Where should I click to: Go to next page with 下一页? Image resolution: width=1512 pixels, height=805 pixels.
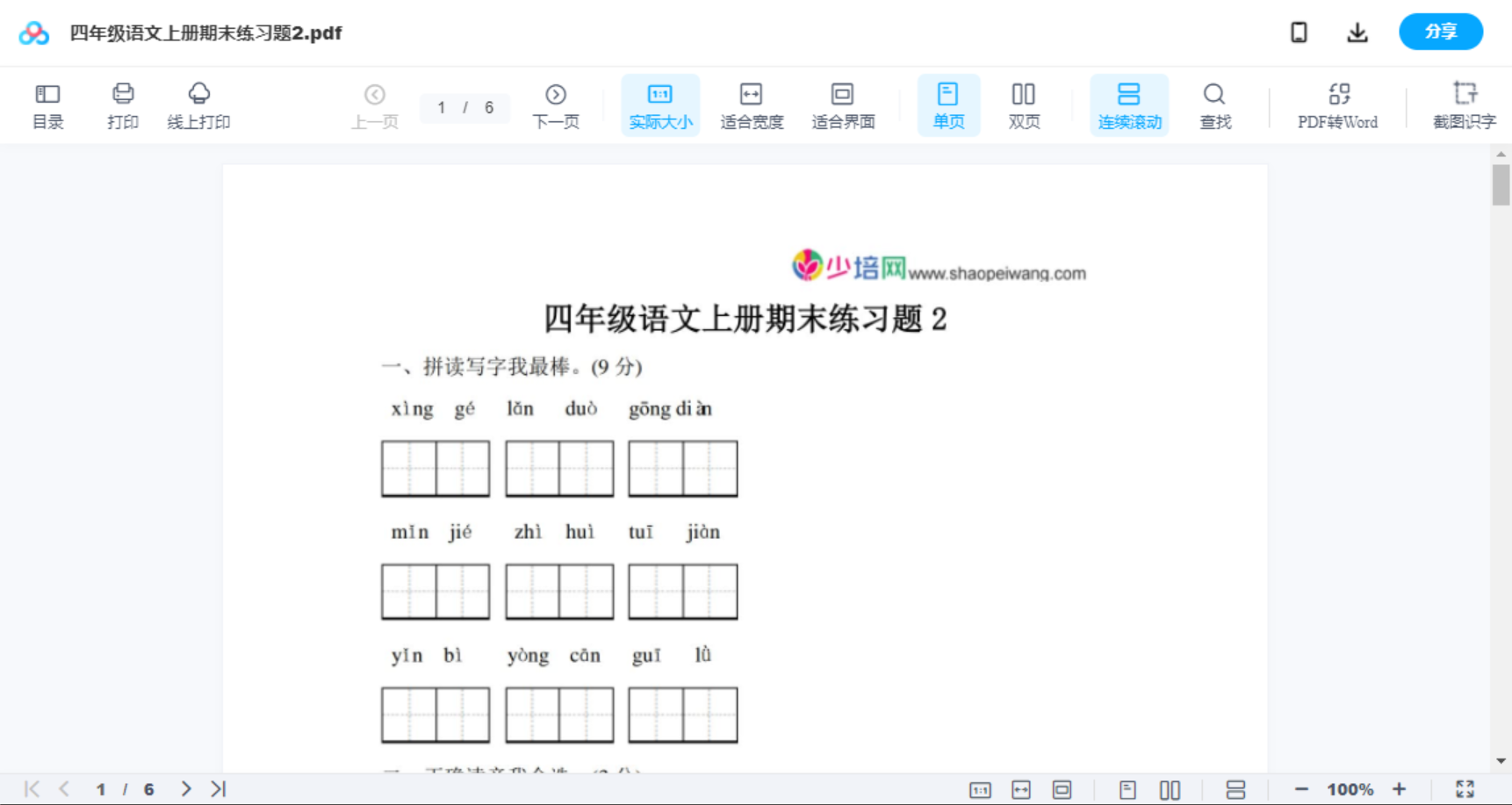coord(556,104)
